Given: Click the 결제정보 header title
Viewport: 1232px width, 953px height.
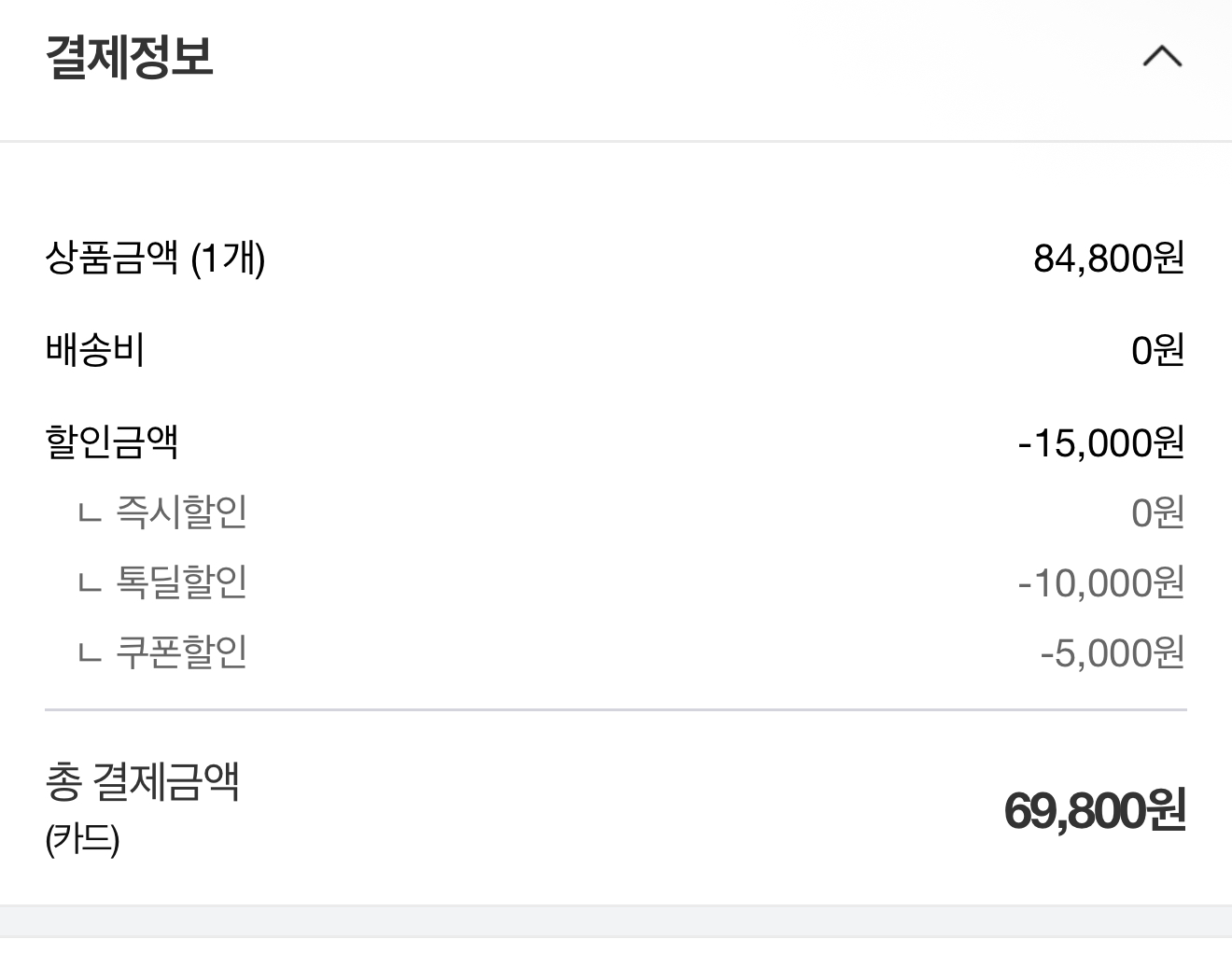Looking at the screenshot, I should pos(130,57).
